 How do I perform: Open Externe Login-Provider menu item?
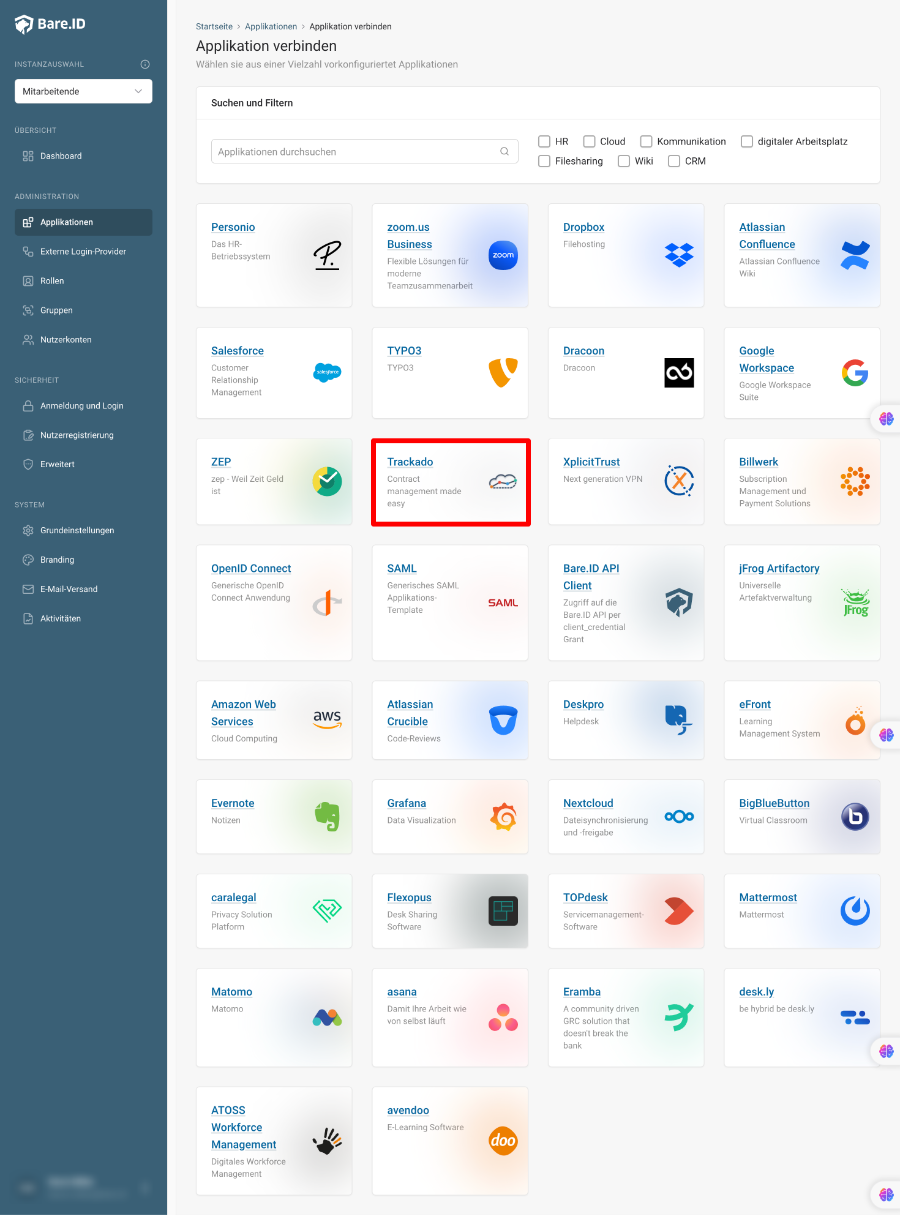pos(83,251)
